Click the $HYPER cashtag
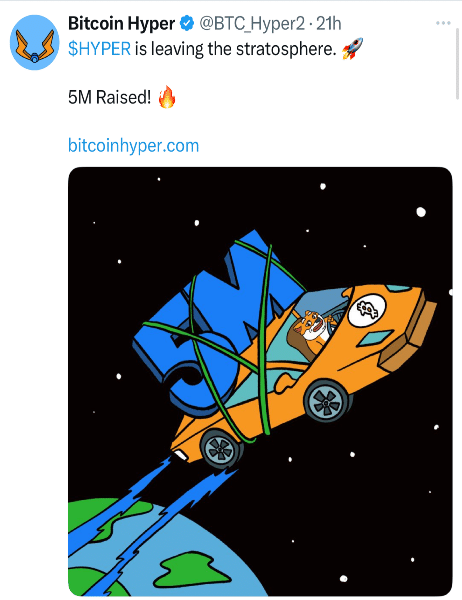This screenshot has height=600, width=462. [100, 49]
